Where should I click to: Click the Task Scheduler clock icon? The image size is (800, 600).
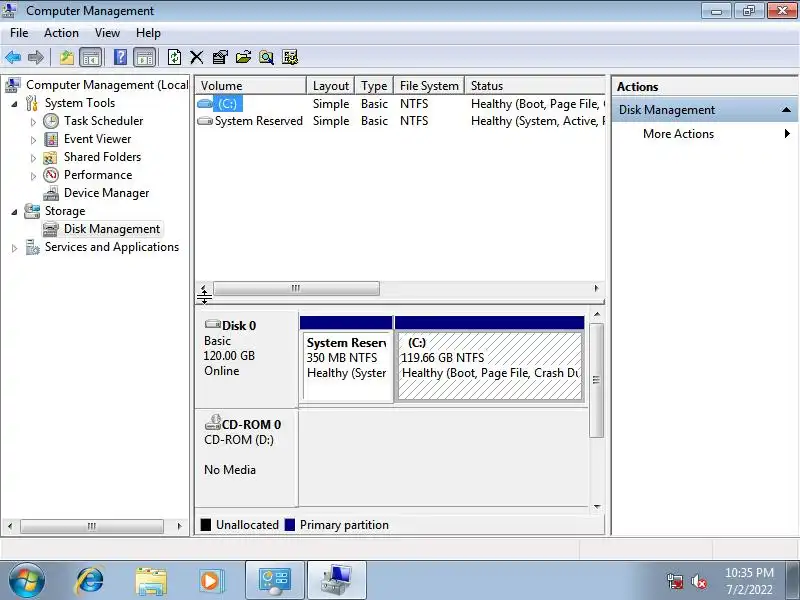pyautogui.click(x=51, y=121)
